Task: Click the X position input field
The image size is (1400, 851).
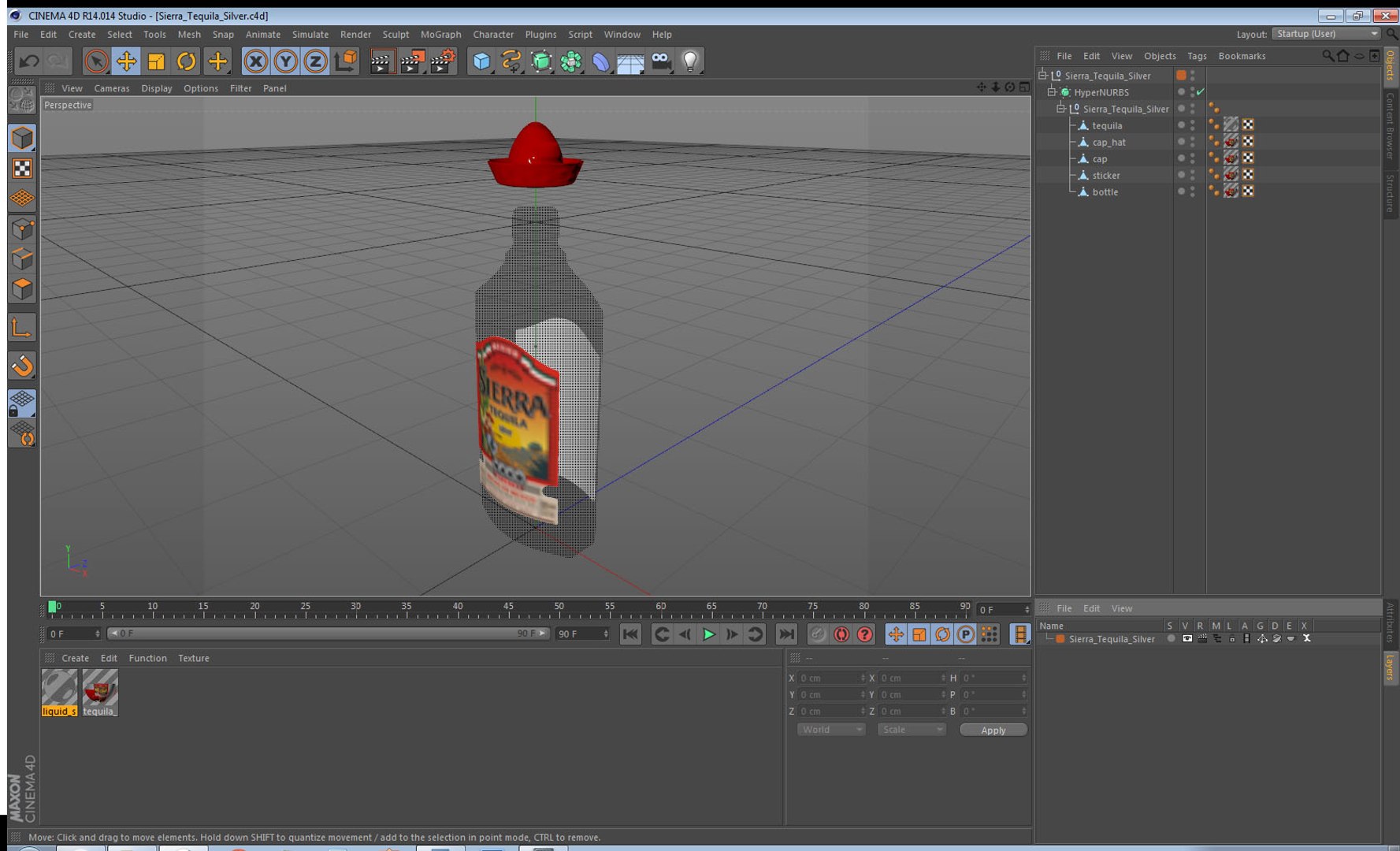Action: 831,678
